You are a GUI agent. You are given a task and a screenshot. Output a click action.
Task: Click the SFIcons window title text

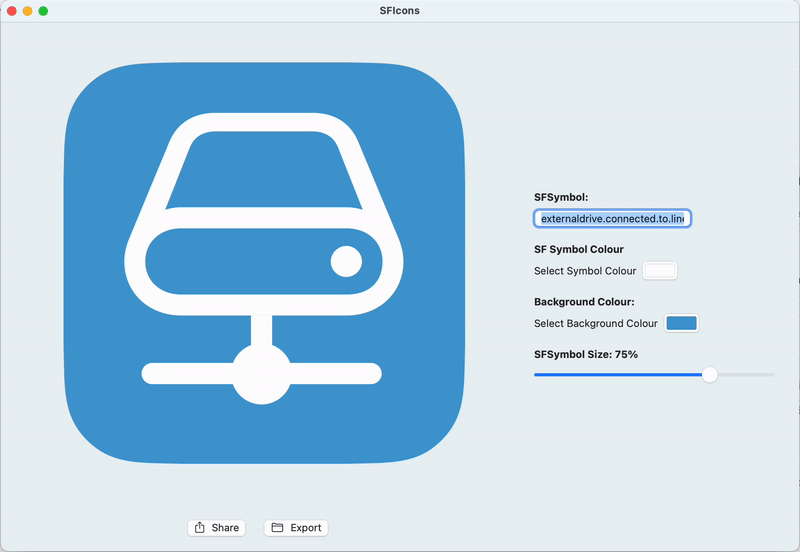(x=400, y=11)
